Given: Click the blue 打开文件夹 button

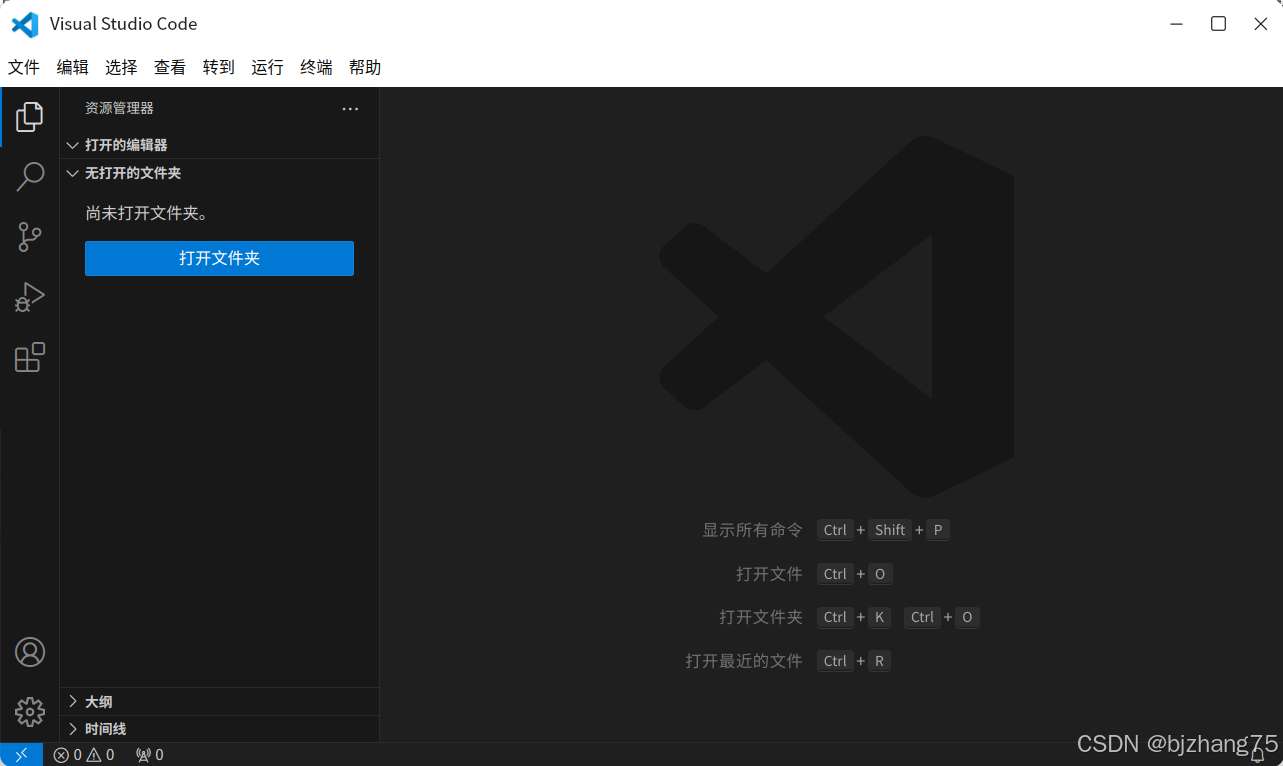Looking at the screenshot, I should [x=219, y=258].
